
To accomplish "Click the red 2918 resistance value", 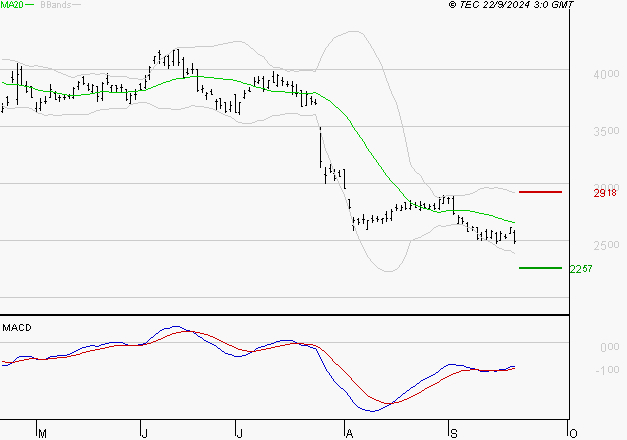I will point(605,193).
